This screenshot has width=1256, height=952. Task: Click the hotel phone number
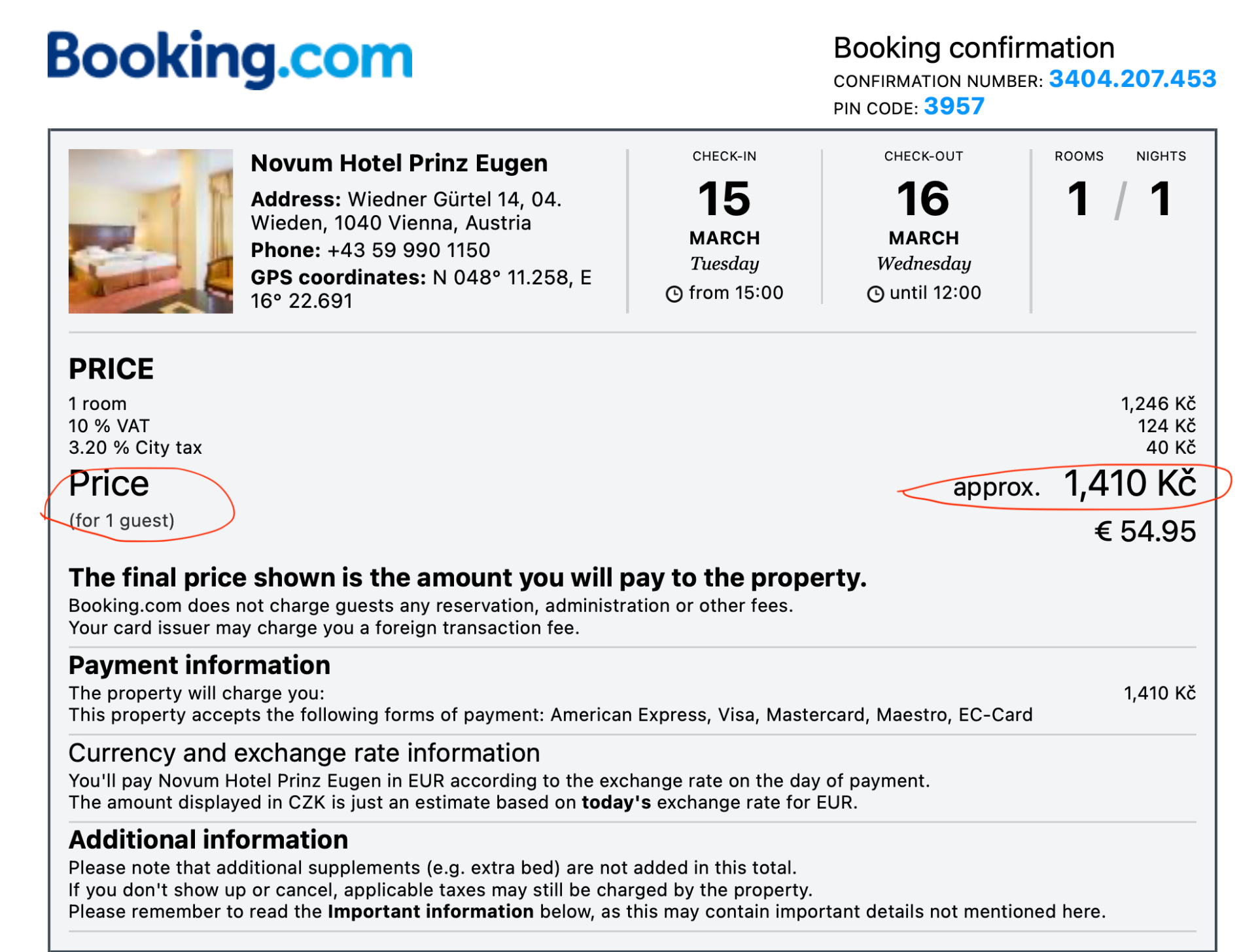click(408, 250)
